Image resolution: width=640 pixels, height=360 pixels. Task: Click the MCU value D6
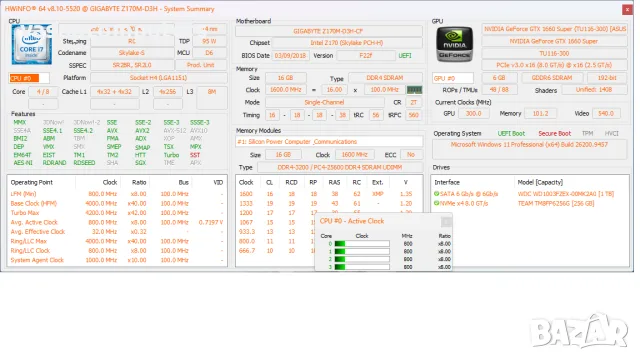click(x=209, y=53)
